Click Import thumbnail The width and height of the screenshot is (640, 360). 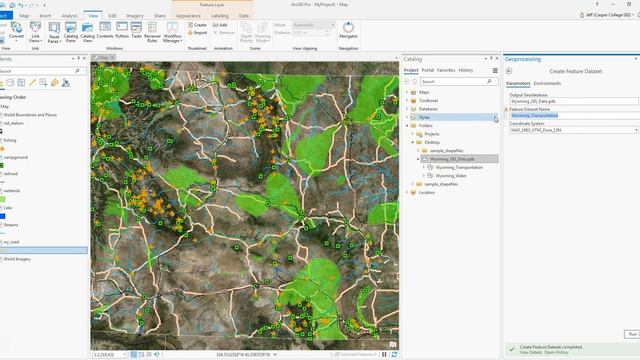(197, 33)
